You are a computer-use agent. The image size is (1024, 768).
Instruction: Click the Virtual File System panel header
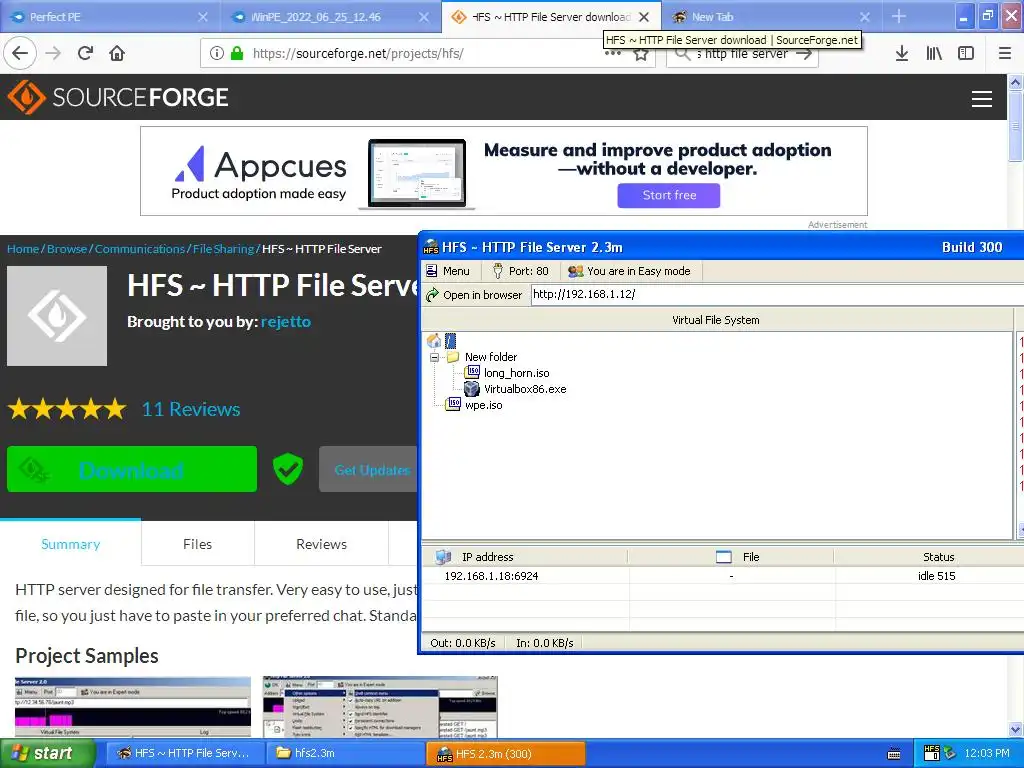(x=716, y=320)
